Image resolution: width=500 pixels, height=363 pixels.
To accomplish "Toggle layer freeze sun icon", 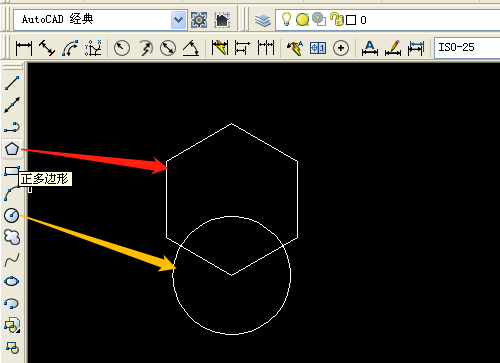I will (302, 20).
